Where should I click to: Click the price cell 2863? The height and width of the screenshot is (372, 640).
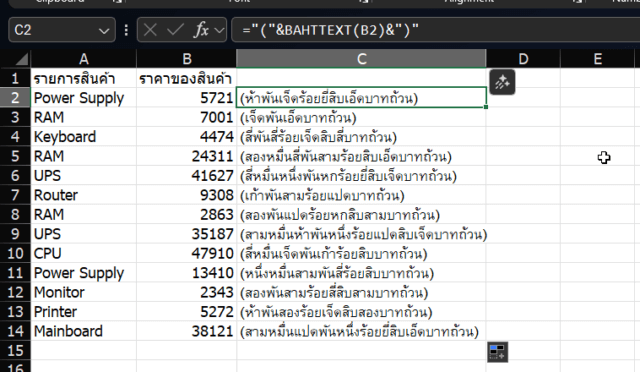click(x=187, y=214)
